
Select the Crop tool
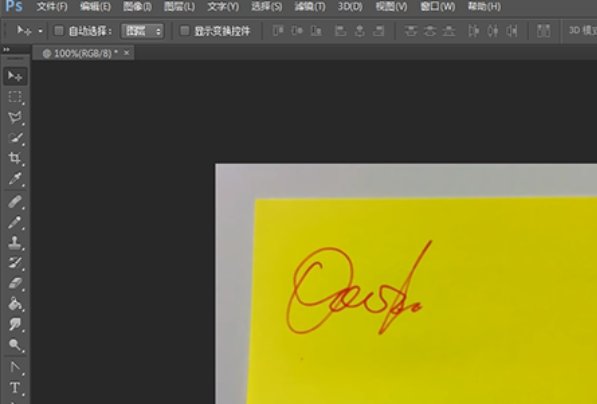15,158
